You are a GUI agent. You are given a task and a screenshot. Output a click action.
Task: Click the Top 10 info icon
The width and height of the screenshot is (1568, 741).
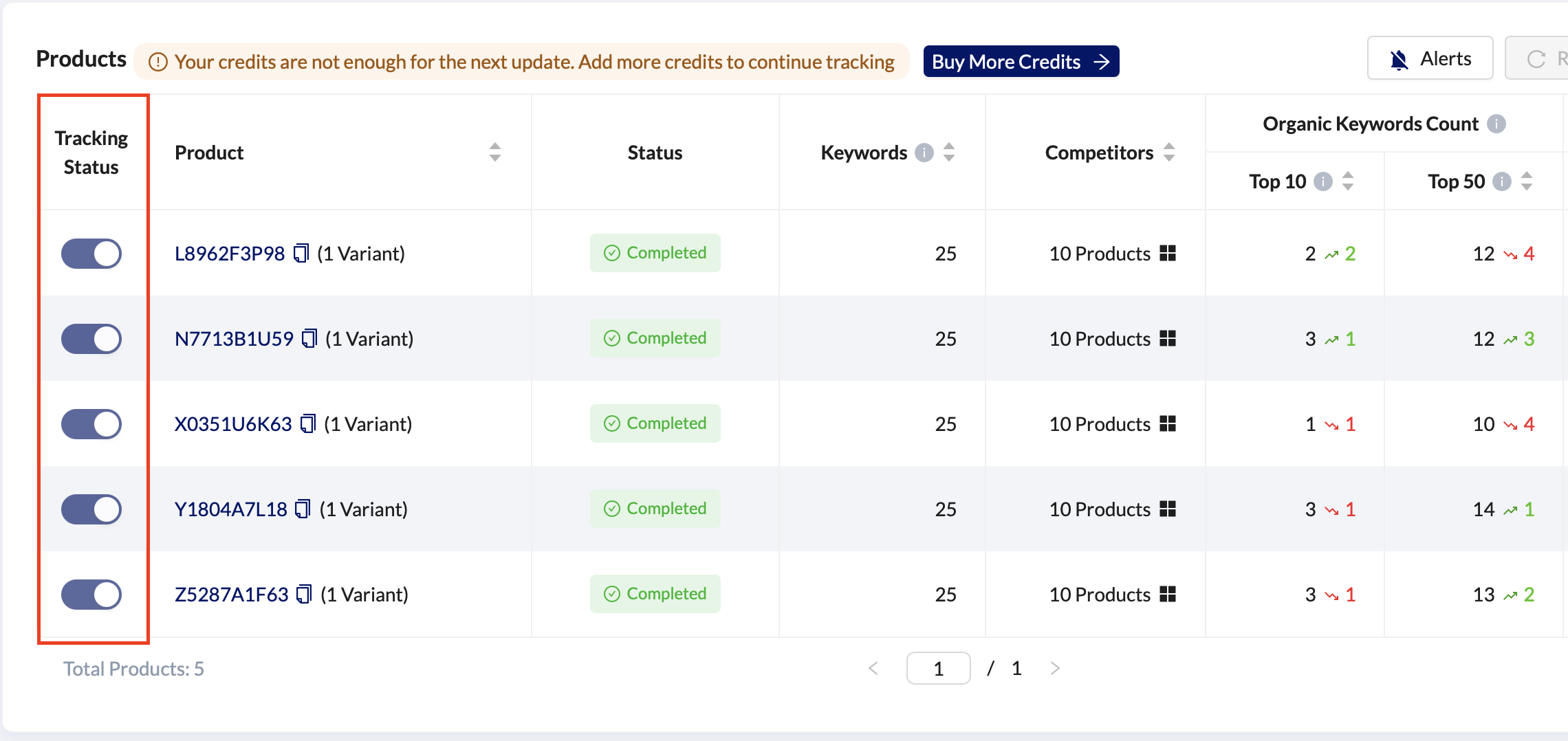(x=1322, y=181)
